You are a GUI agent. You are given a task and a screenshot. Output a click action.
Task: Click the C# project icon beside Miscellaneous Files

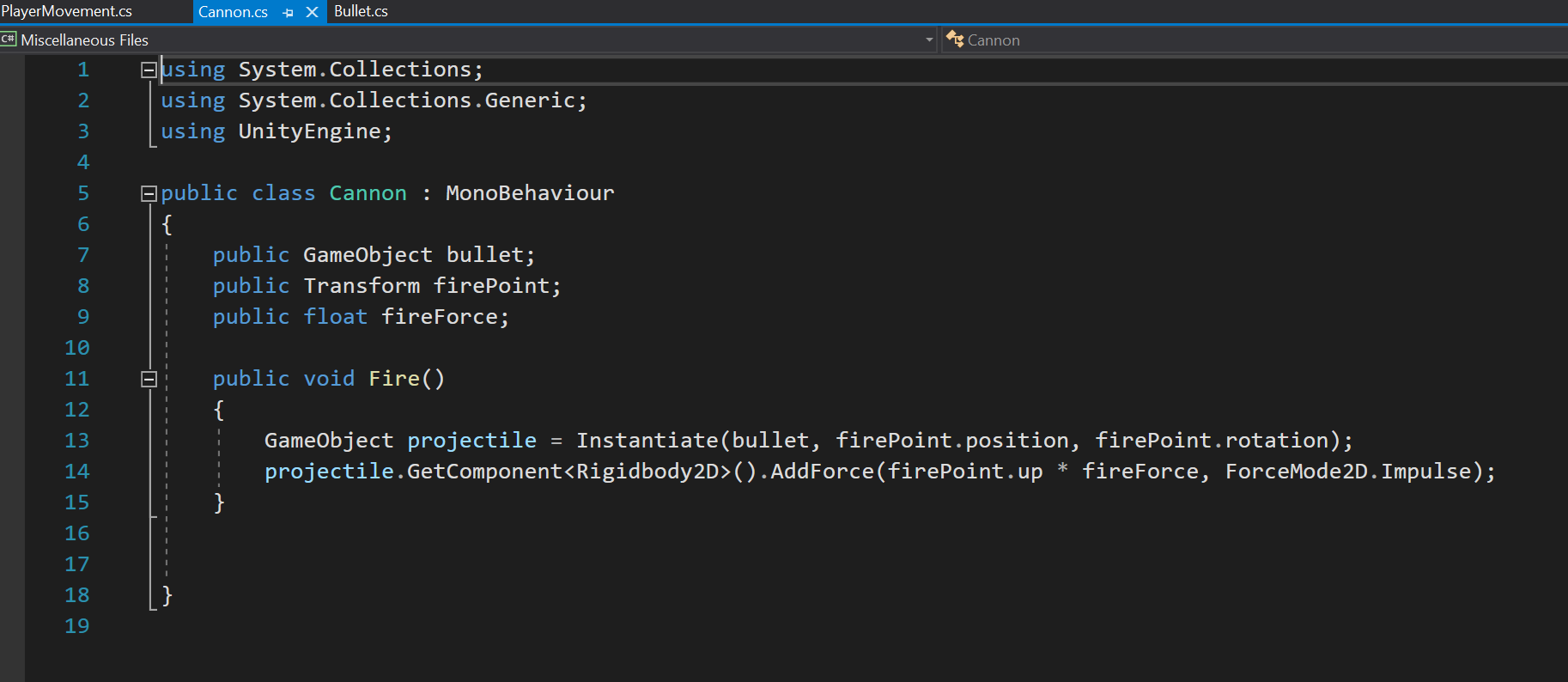pos(9,40)
